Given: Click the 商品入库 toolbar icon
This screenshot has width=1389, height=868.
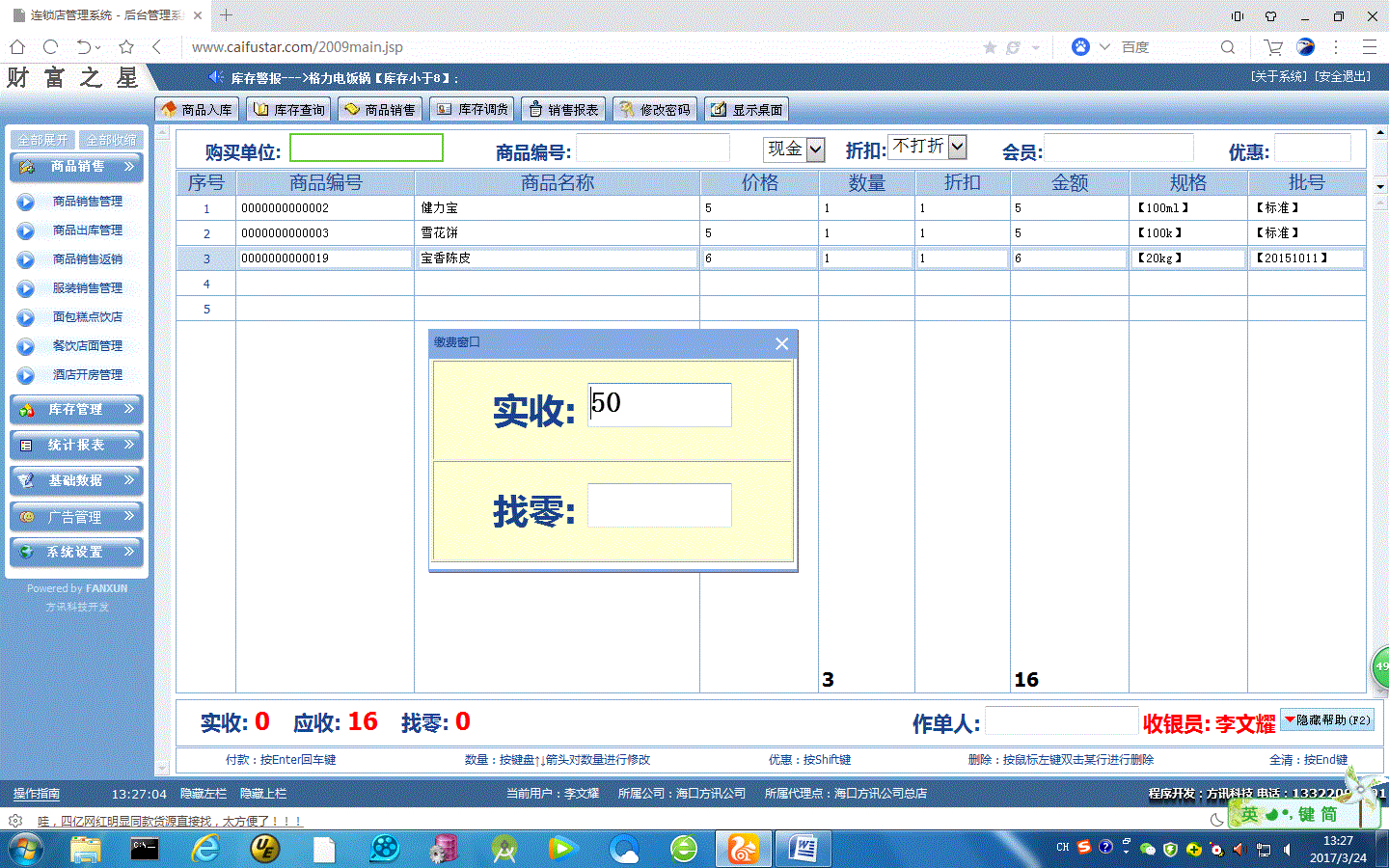Looking at the screenshot, I should (x=170, y=110).
